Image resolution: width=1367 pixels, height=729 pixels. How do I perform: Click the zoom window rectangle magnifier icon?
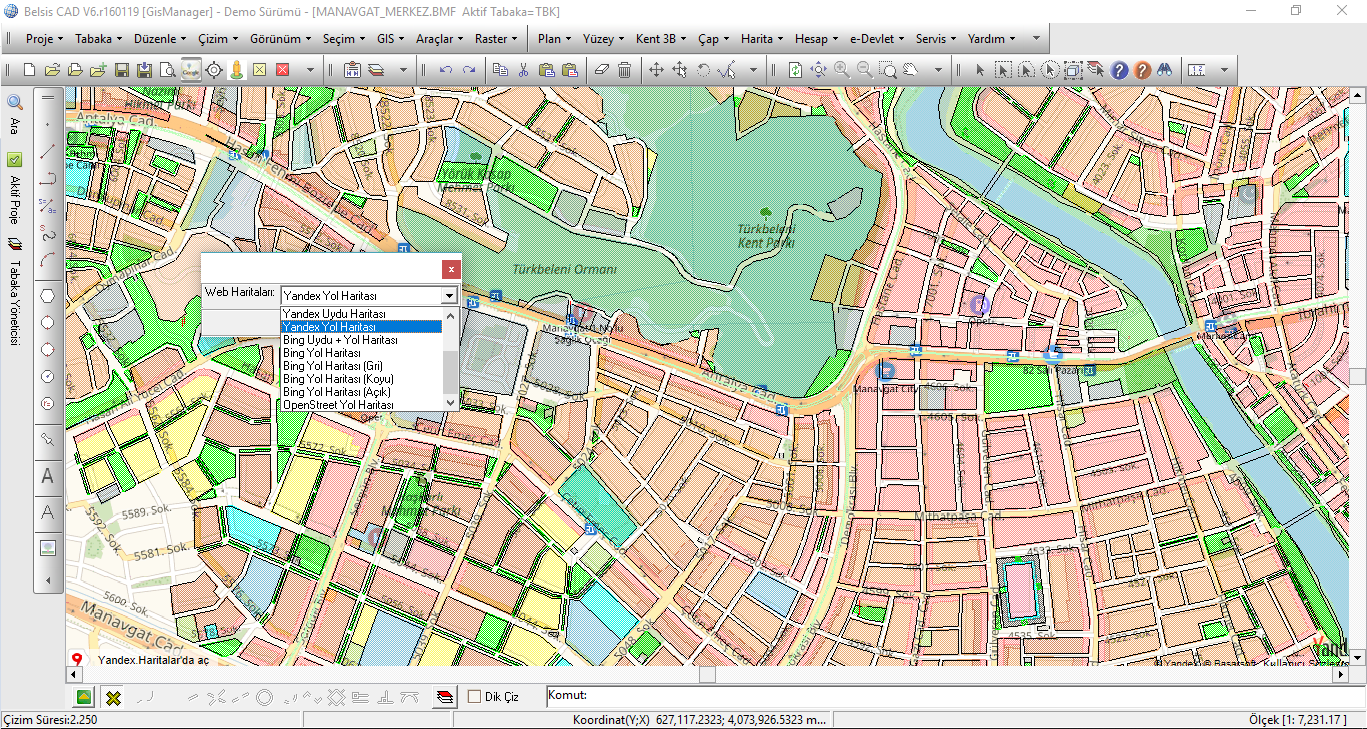click(888, 70)
